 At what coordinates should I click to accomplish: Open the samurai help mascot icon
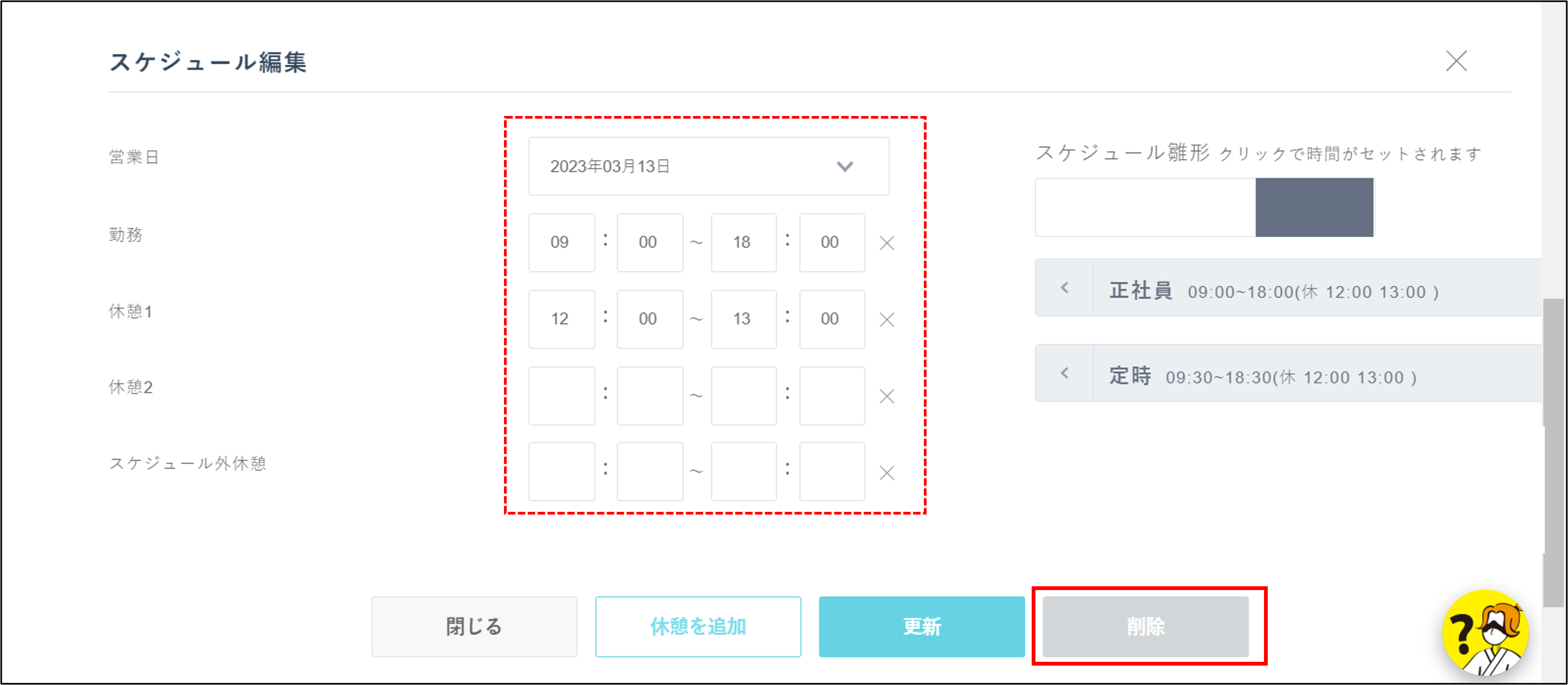[1484, 633]
